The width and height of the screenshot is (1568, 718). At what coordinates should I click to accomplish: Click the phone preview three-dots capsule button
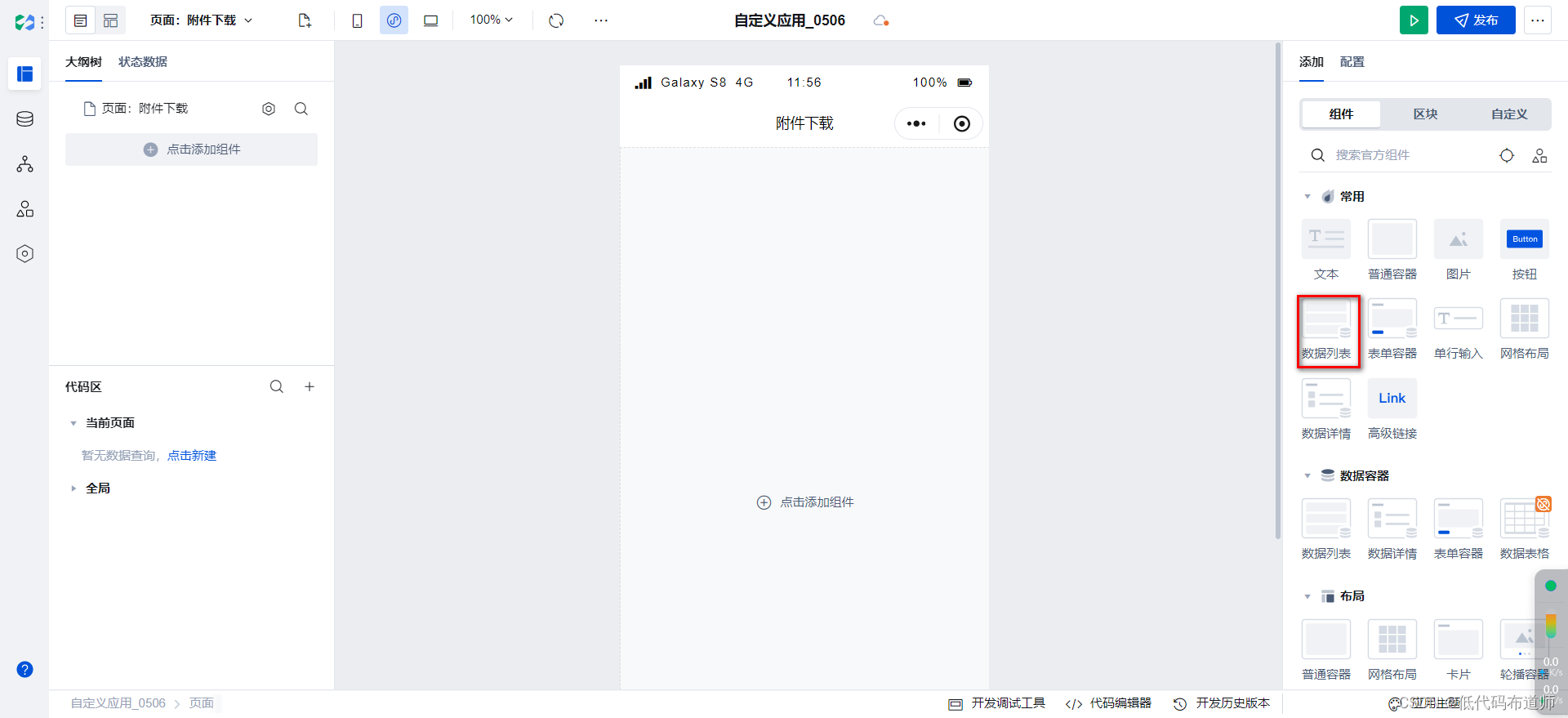(916, 123)
